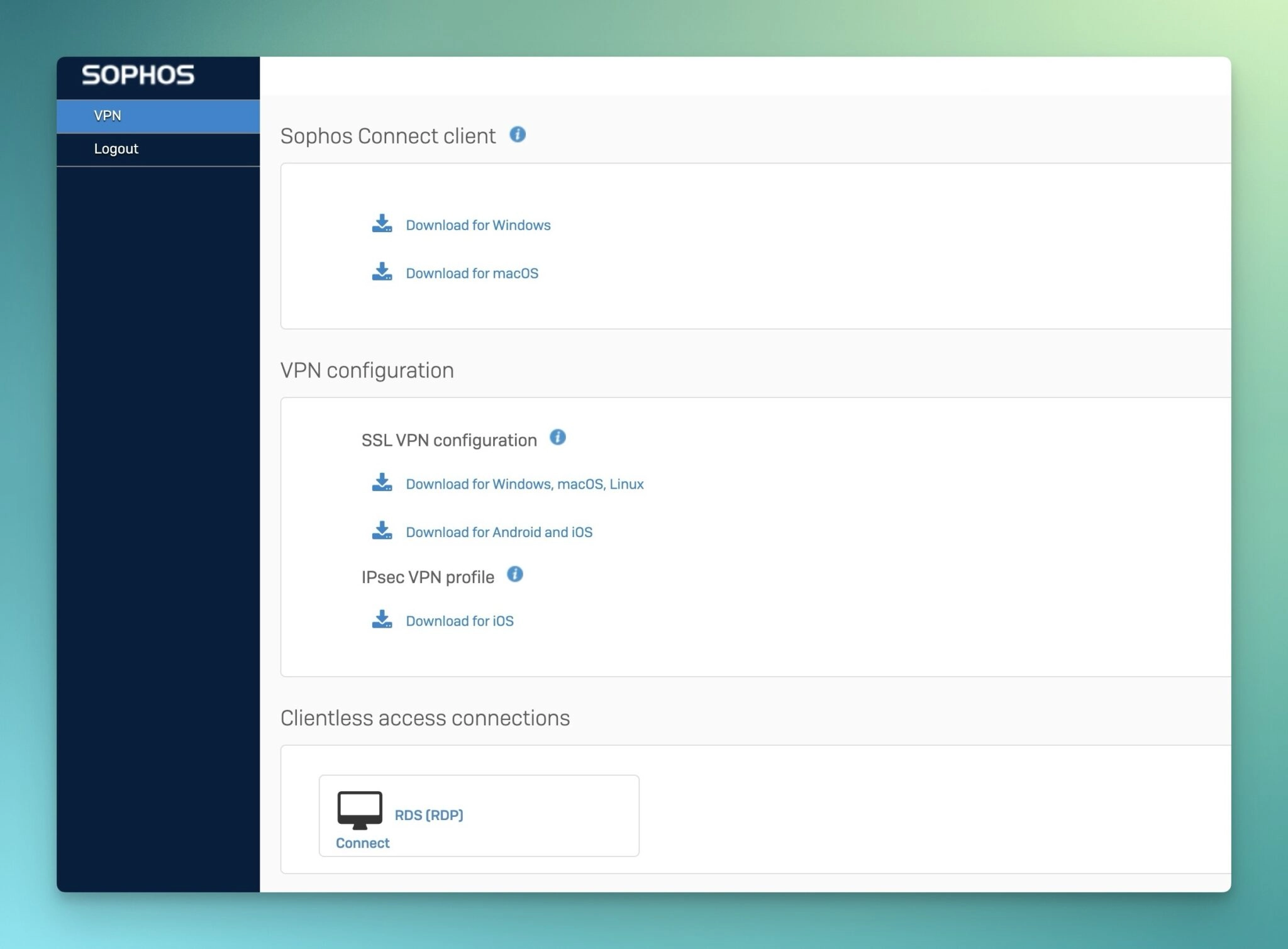Open Download for Windows link
The width and height of the screenshot is (1288, 949).
[478, 225]
